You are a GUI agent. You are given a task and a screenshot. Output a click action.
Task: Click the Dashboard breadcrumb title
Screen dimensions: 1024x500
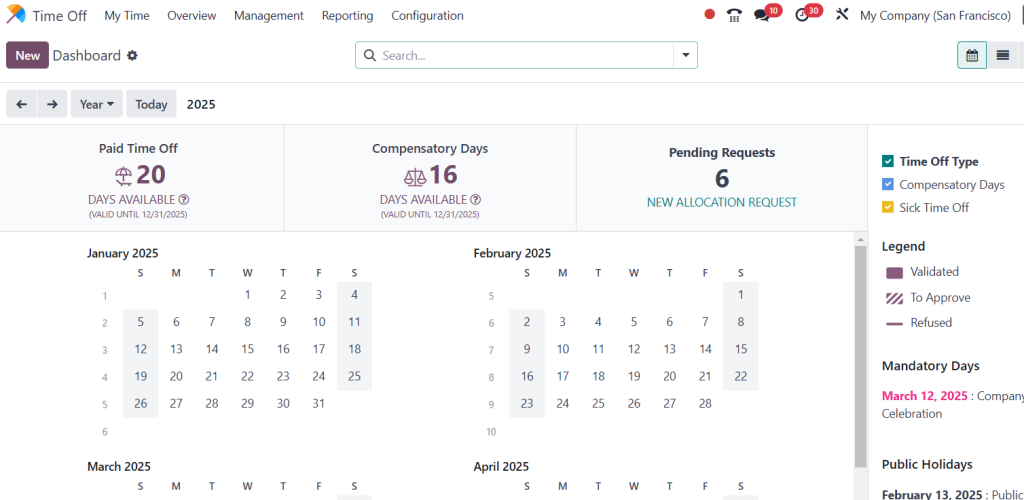click(x=87, y=55)
